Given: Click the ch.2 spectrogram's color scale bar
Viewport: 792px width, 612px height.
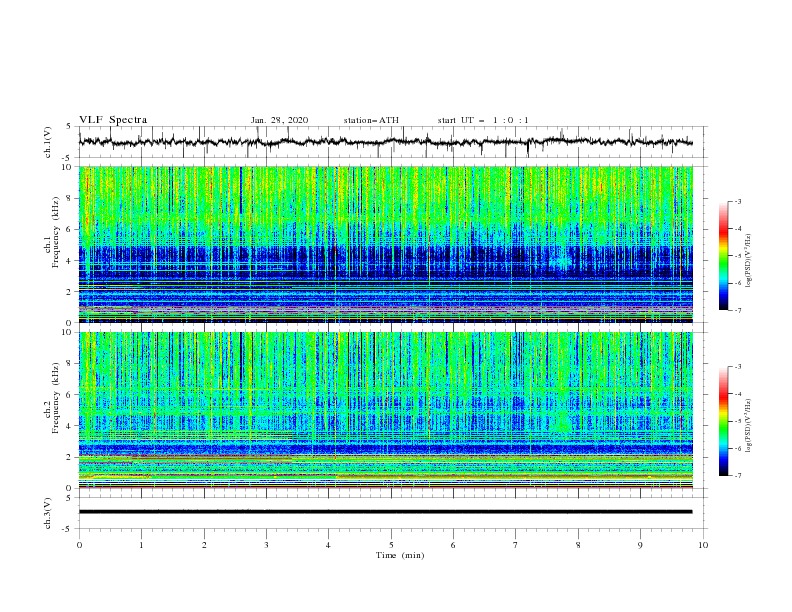Looking at the screenshot, I should tap(723, 421).
